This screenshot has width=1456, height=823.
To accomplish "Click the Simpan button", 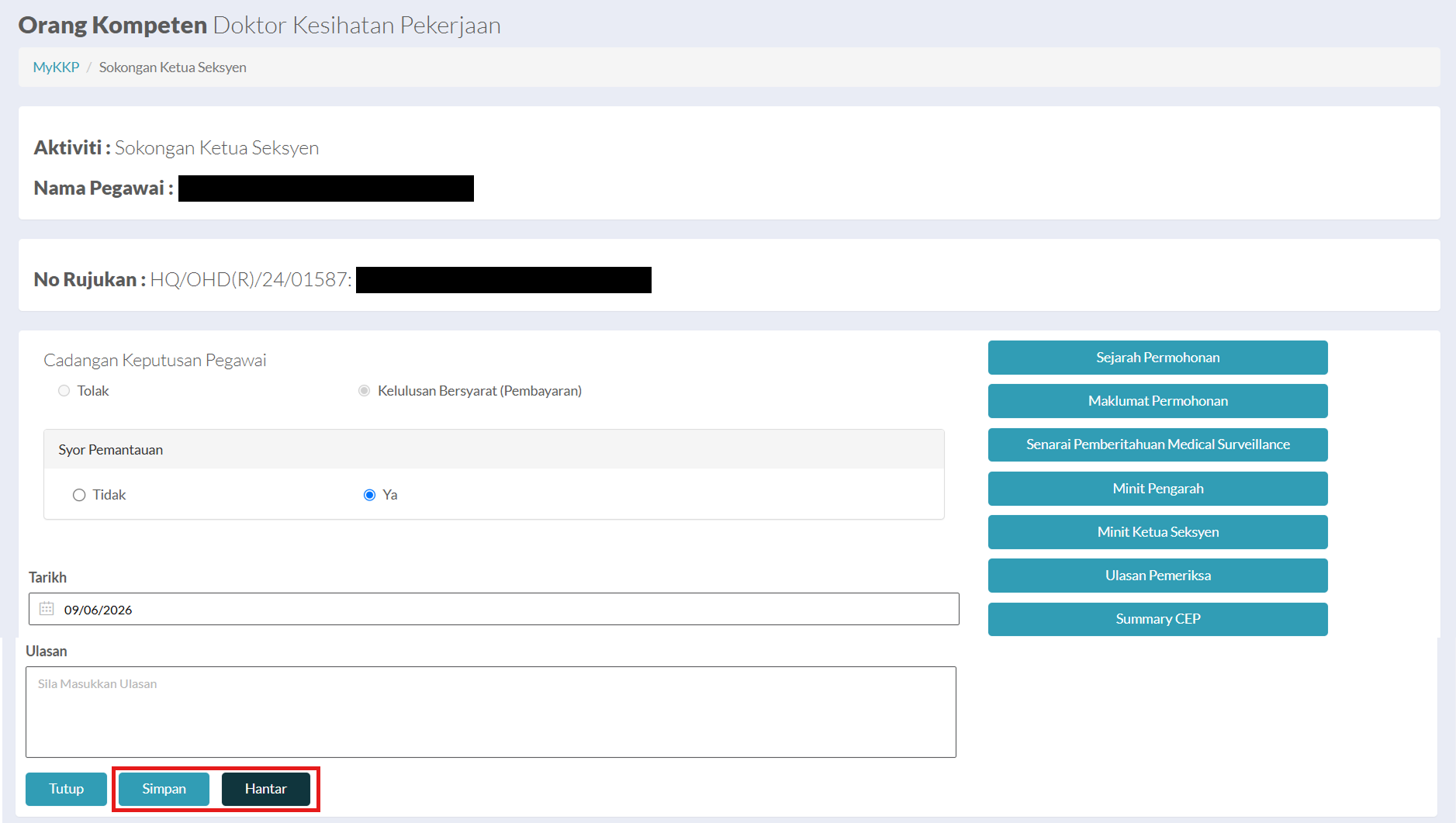I will [164, 789].
